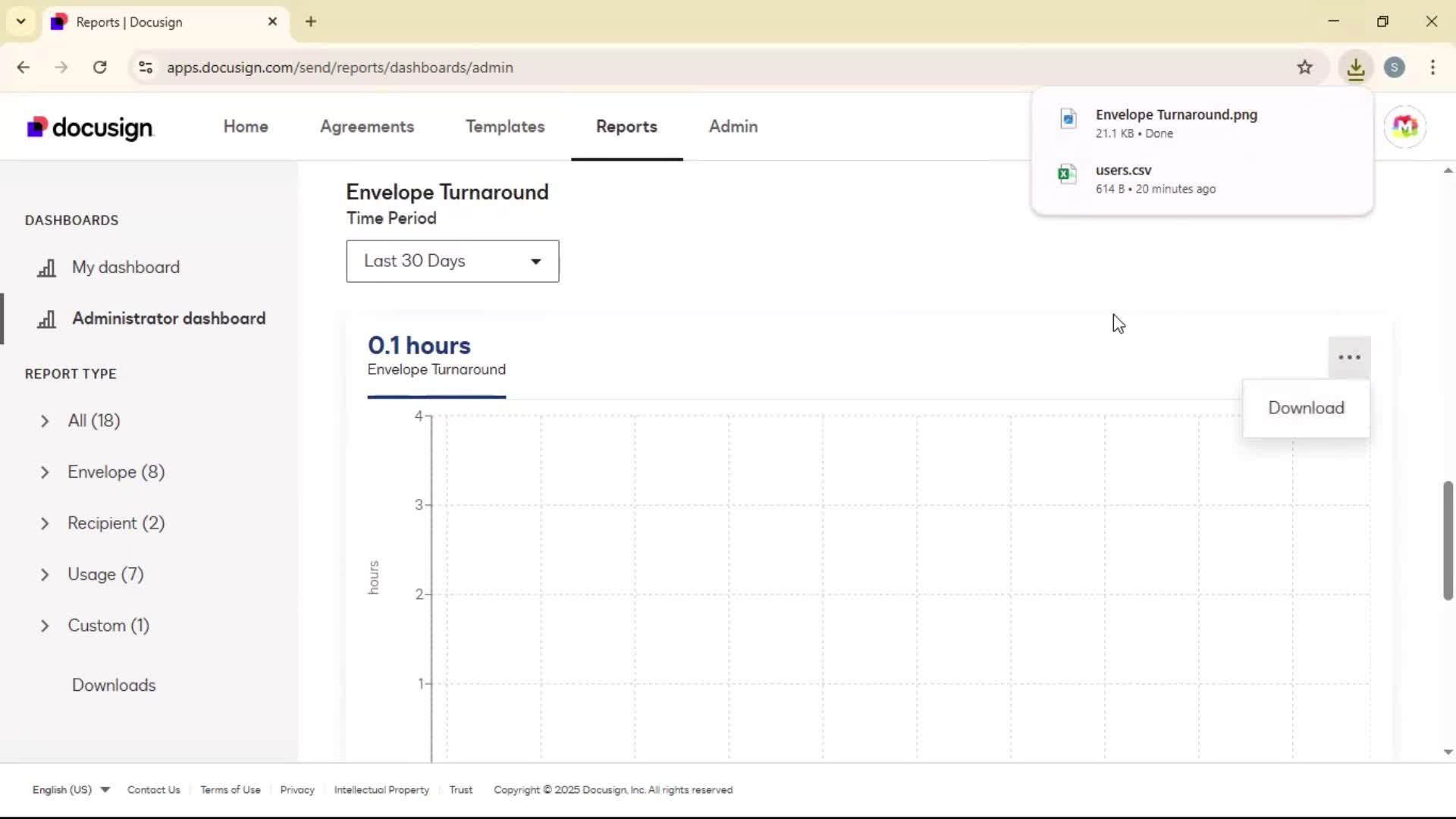Expand the Usage (7) report type

click(x=45, y=575)
